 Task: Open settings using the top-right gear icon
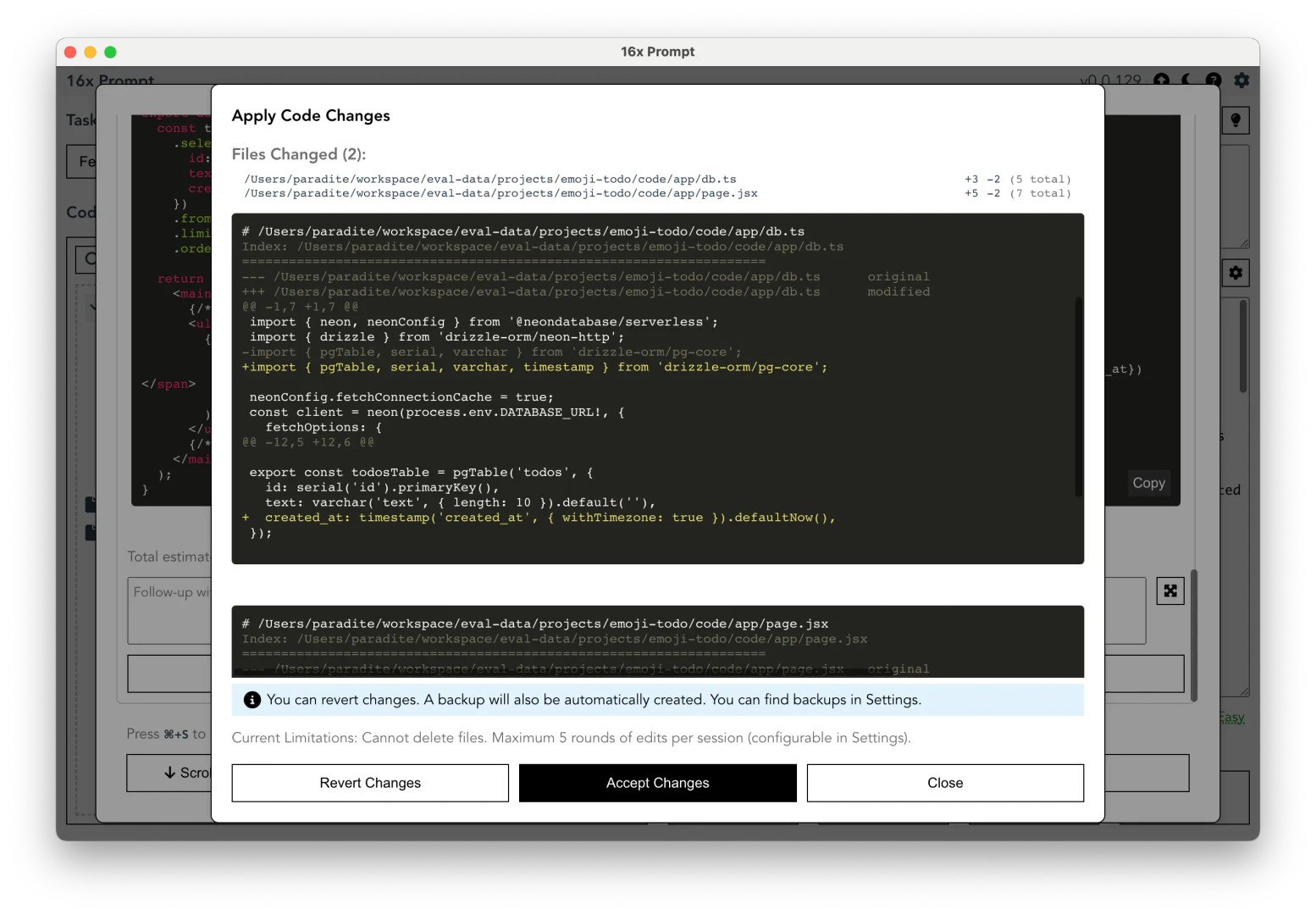point(1241,80)
